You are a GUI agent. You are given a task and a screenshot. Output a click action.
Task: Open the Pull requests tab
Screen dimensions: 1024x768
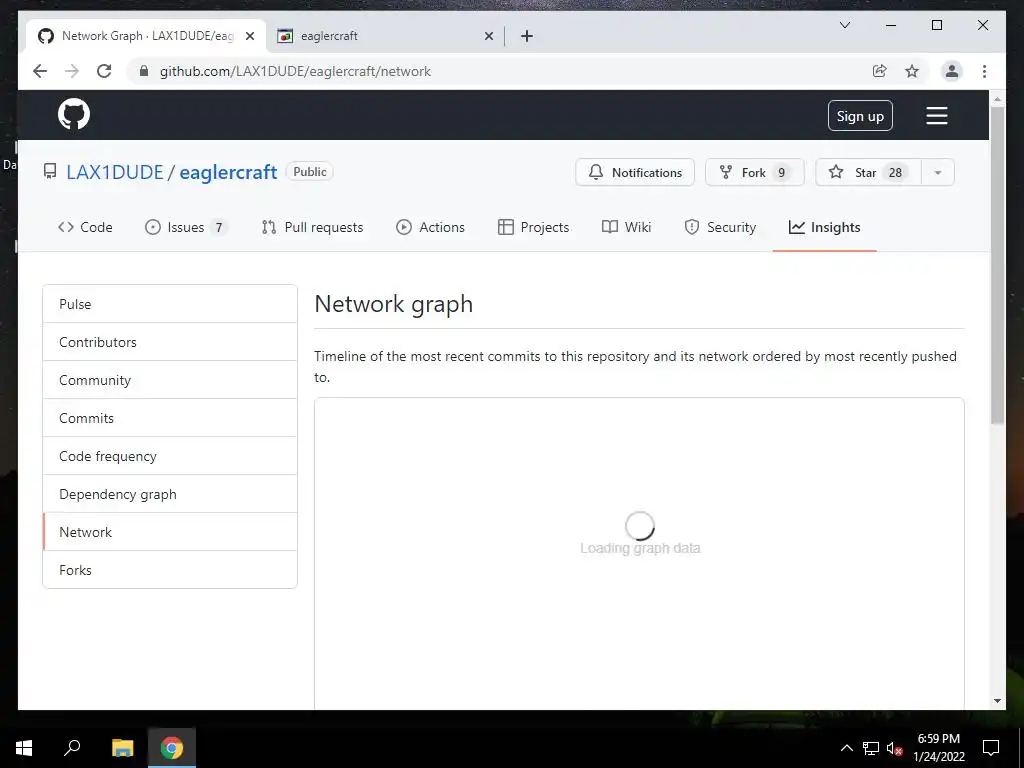312,227
